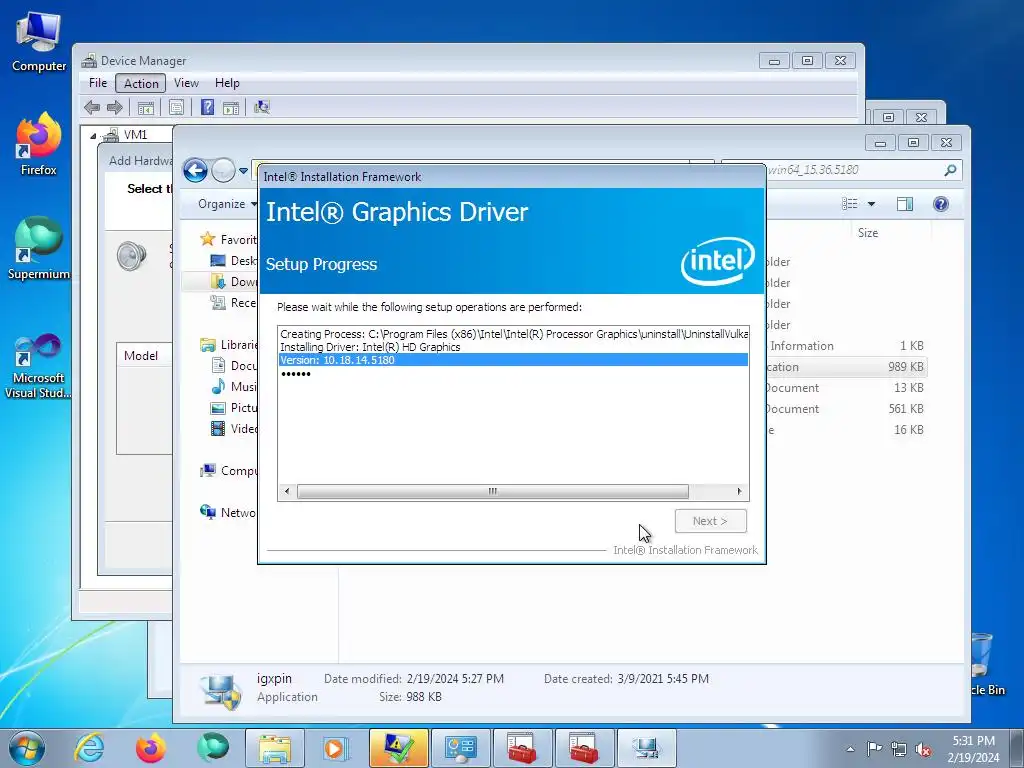The width and height of the screenshot is (1024, 768).
Task: Click the Action Center flag tray icon
Action: point(874,749)
